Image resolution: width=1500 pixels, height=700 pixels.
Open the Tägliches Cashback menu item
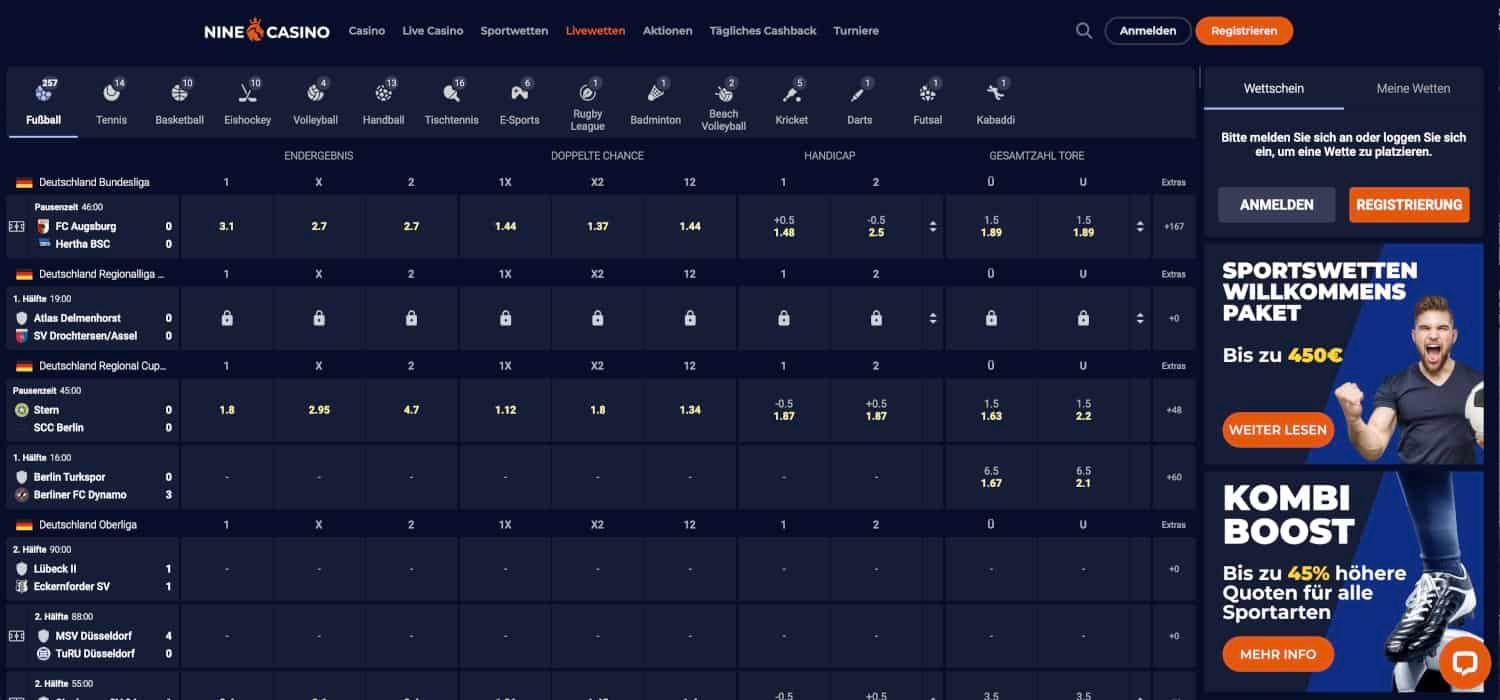[x=763, y=31]
